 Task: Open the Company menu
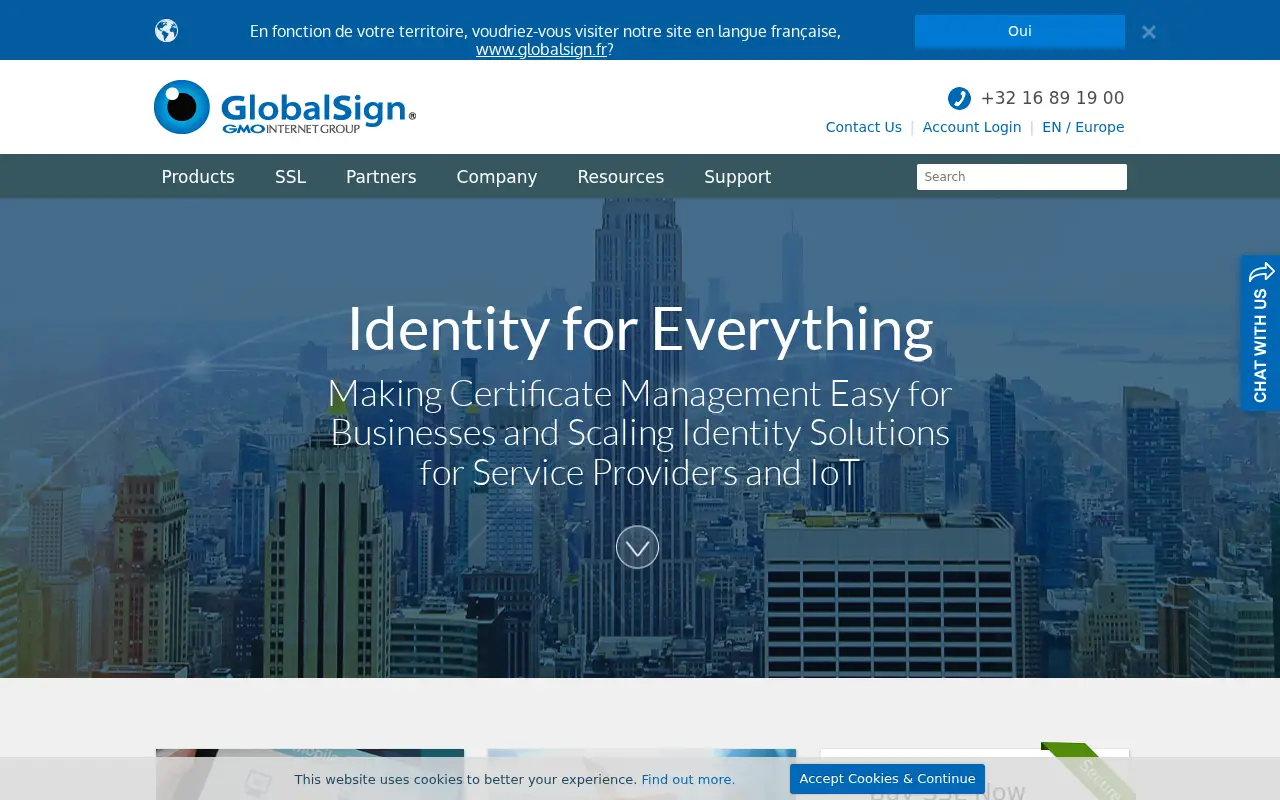(497, 177)
